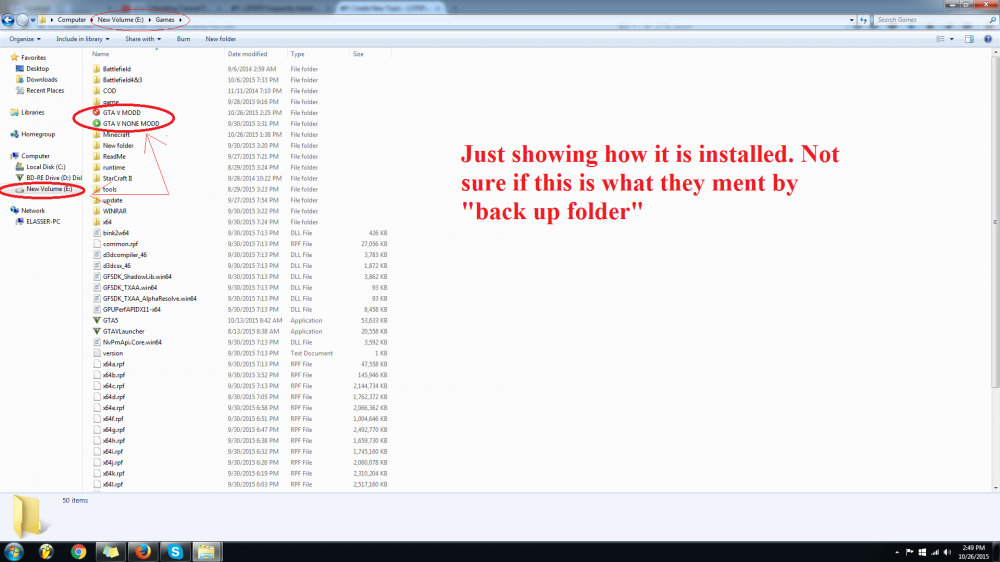
Task: Select New Volume (E:) breadcrumb
Action: tap(121, 20)
